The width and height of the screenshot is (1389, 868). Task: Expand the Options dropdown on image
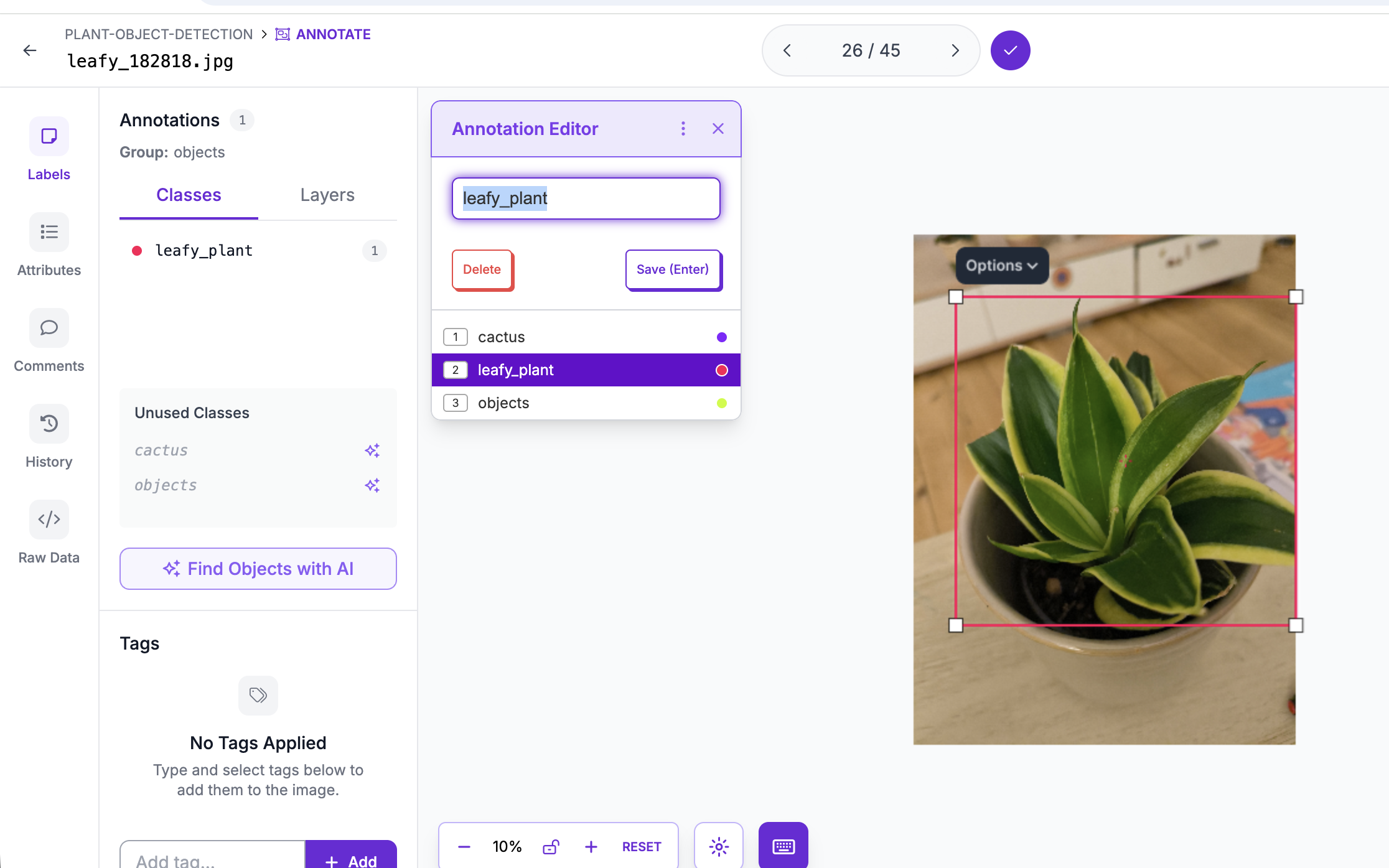pyautogui.click(x=1001, y=266)
